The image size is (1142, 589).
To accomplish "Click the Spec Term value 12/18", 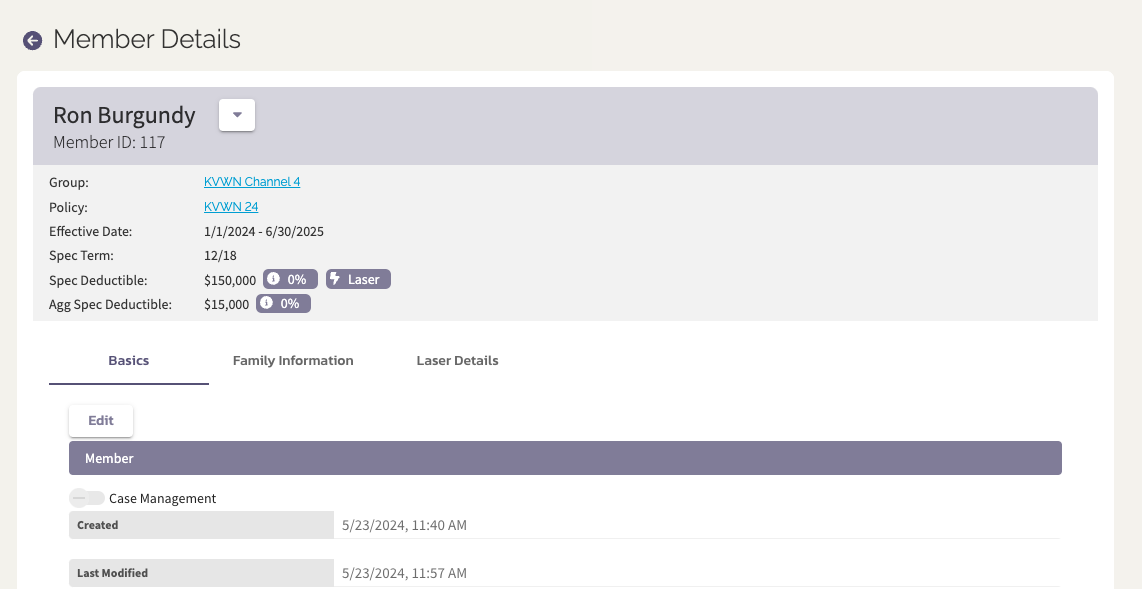I will click(x=220, y=256).
